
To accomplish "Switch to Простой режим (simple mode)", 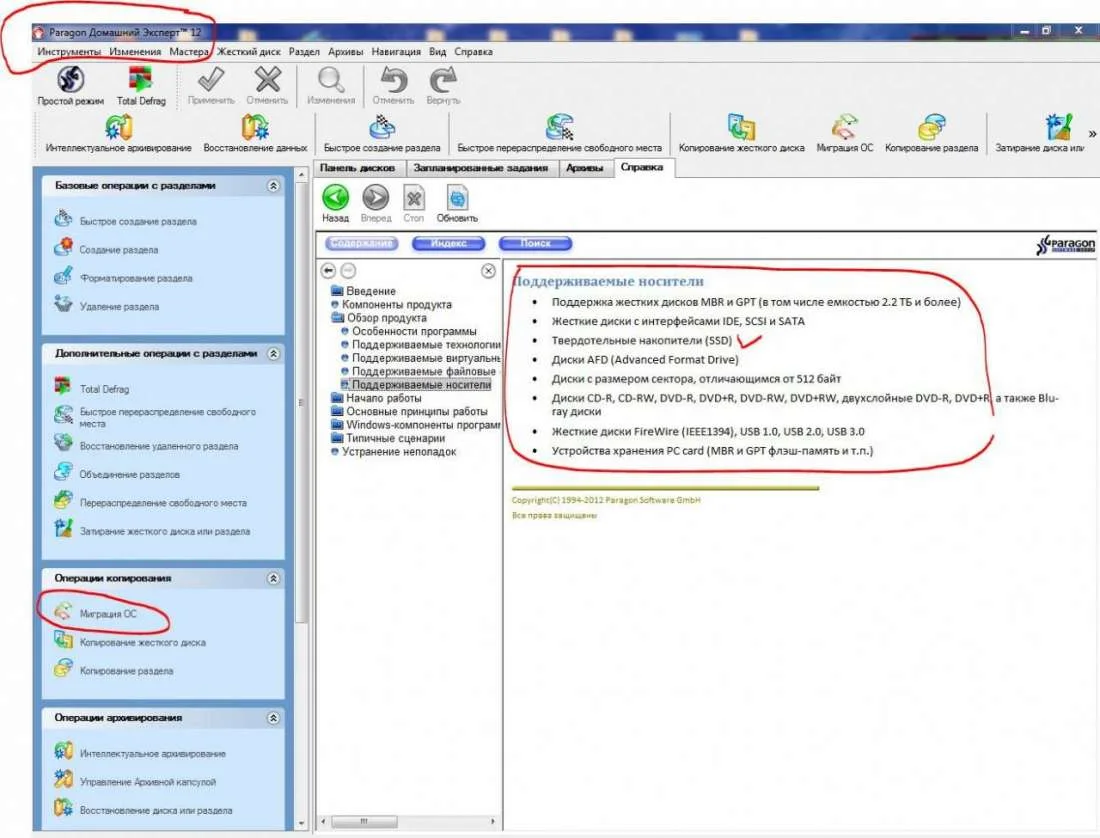I will [x=70, y=86].
